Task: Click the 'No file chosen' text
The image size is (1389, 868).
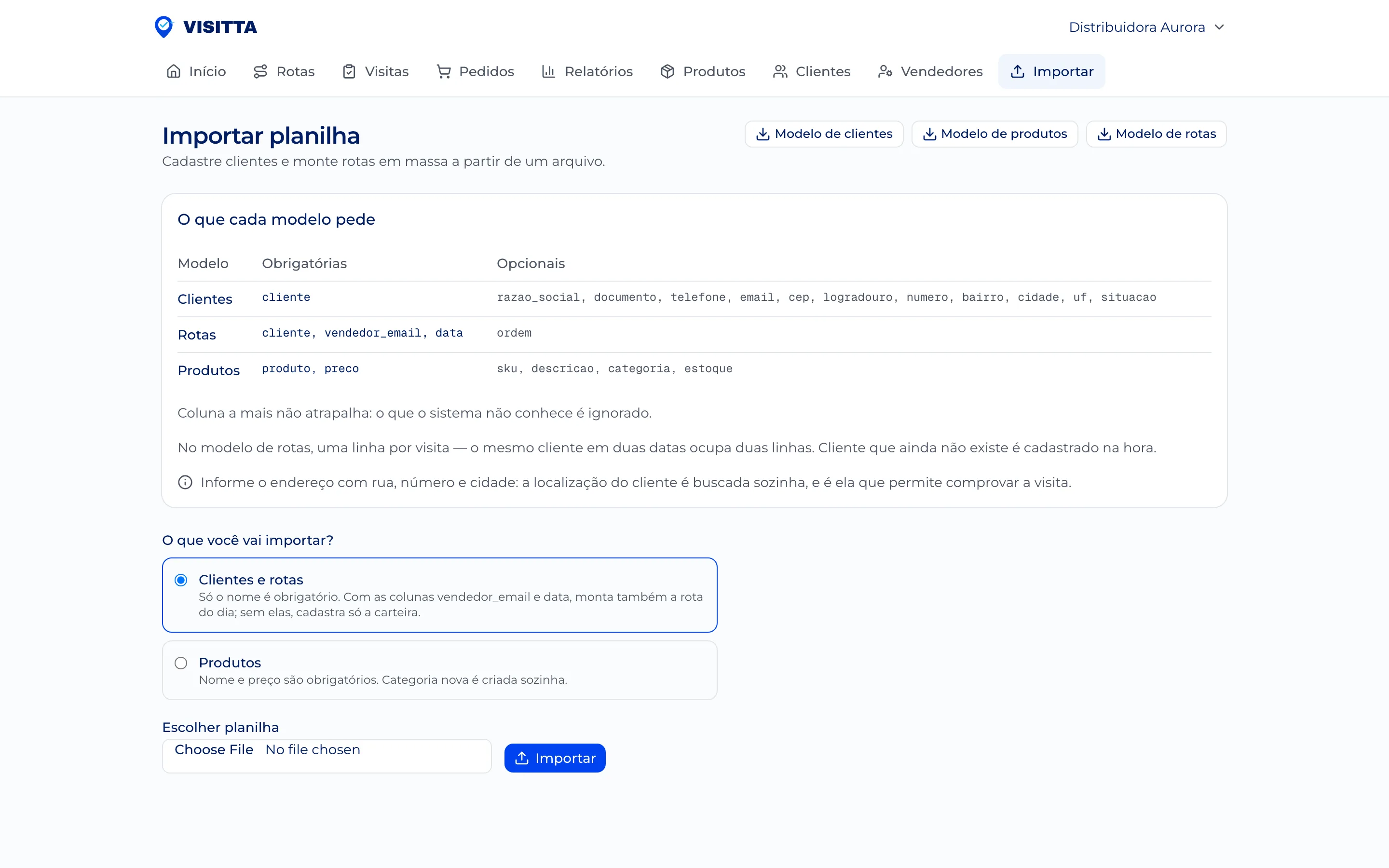Action: pos(313,750)
